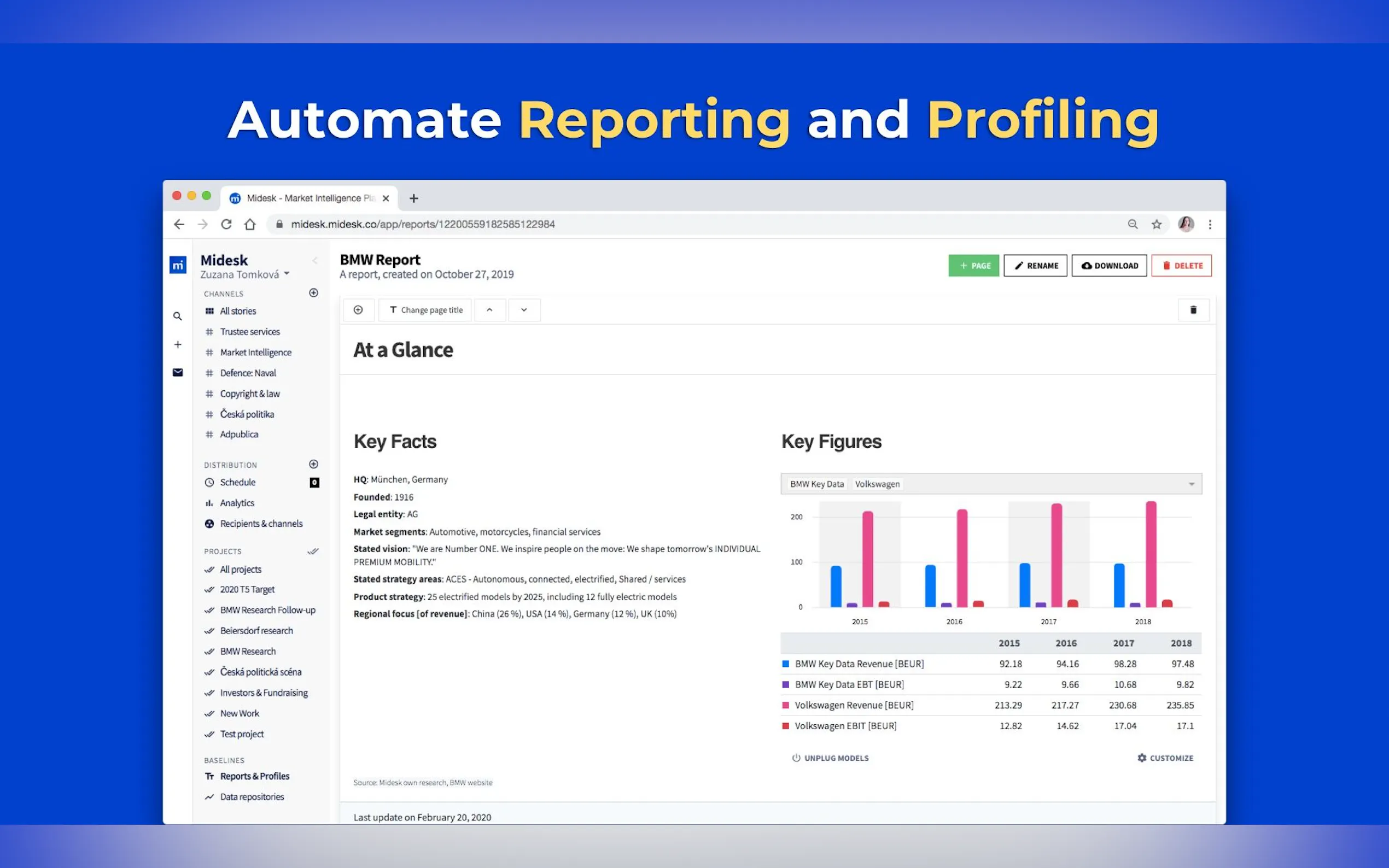Select Reports & Profiles in sidebar
1389x868 pixels.
(254, 776)
